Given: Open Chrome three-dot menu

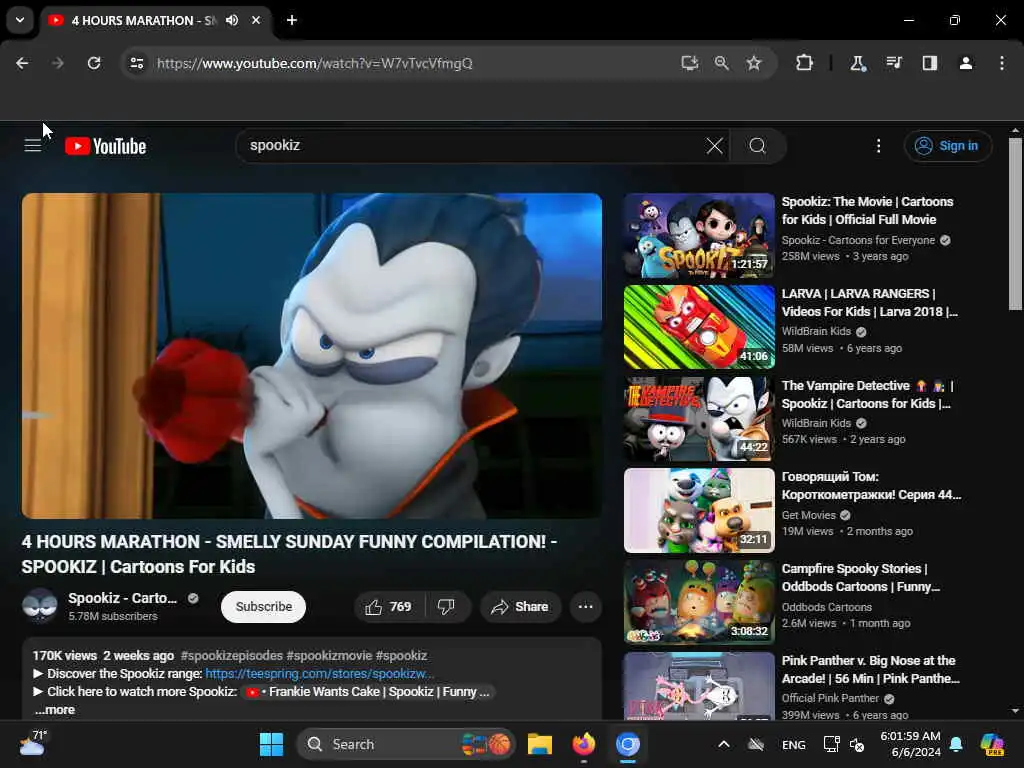Looking at the screenshot, I should click(1002, 63).
